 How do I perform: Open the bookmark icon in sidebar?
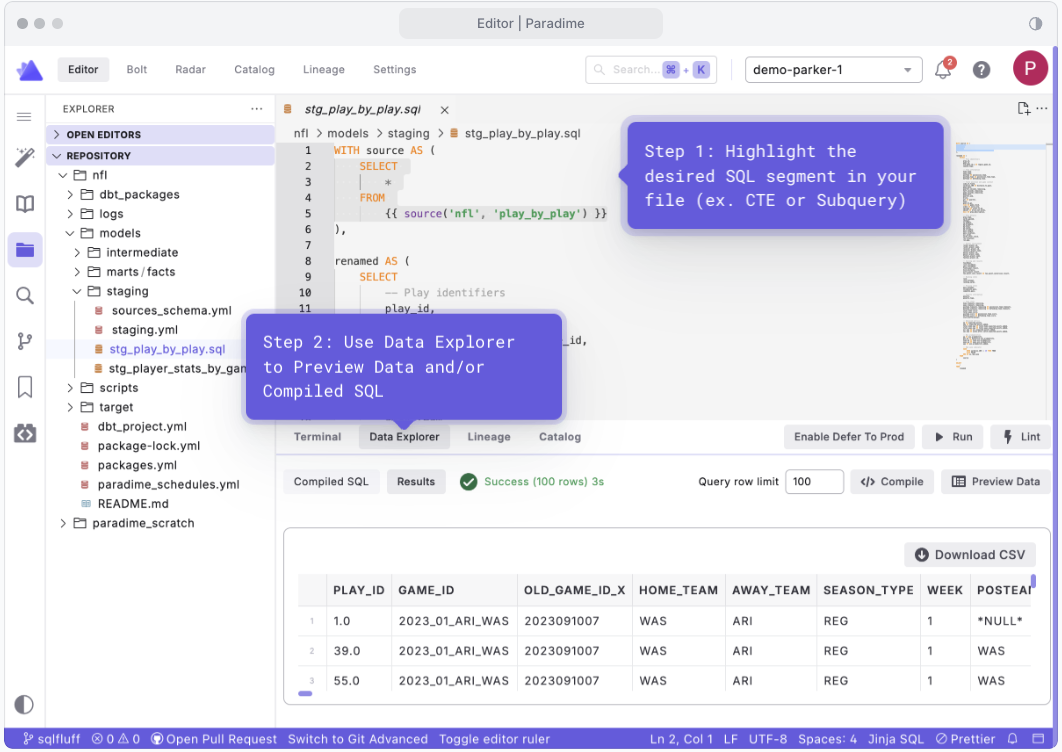(25, 387)
